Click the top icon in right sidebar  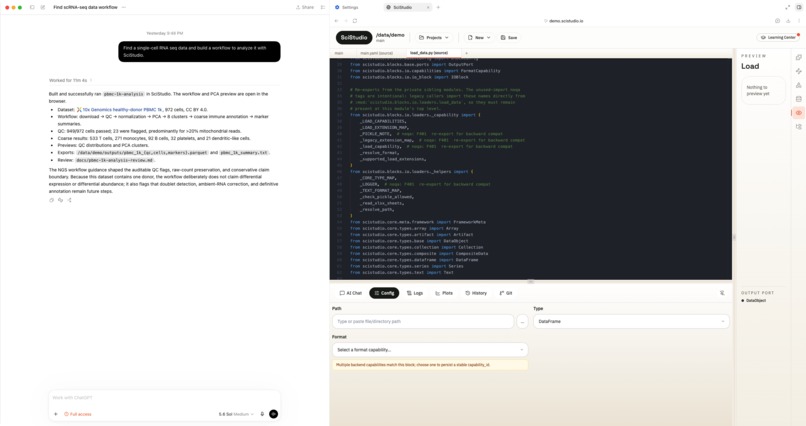(x=798, y=58)
